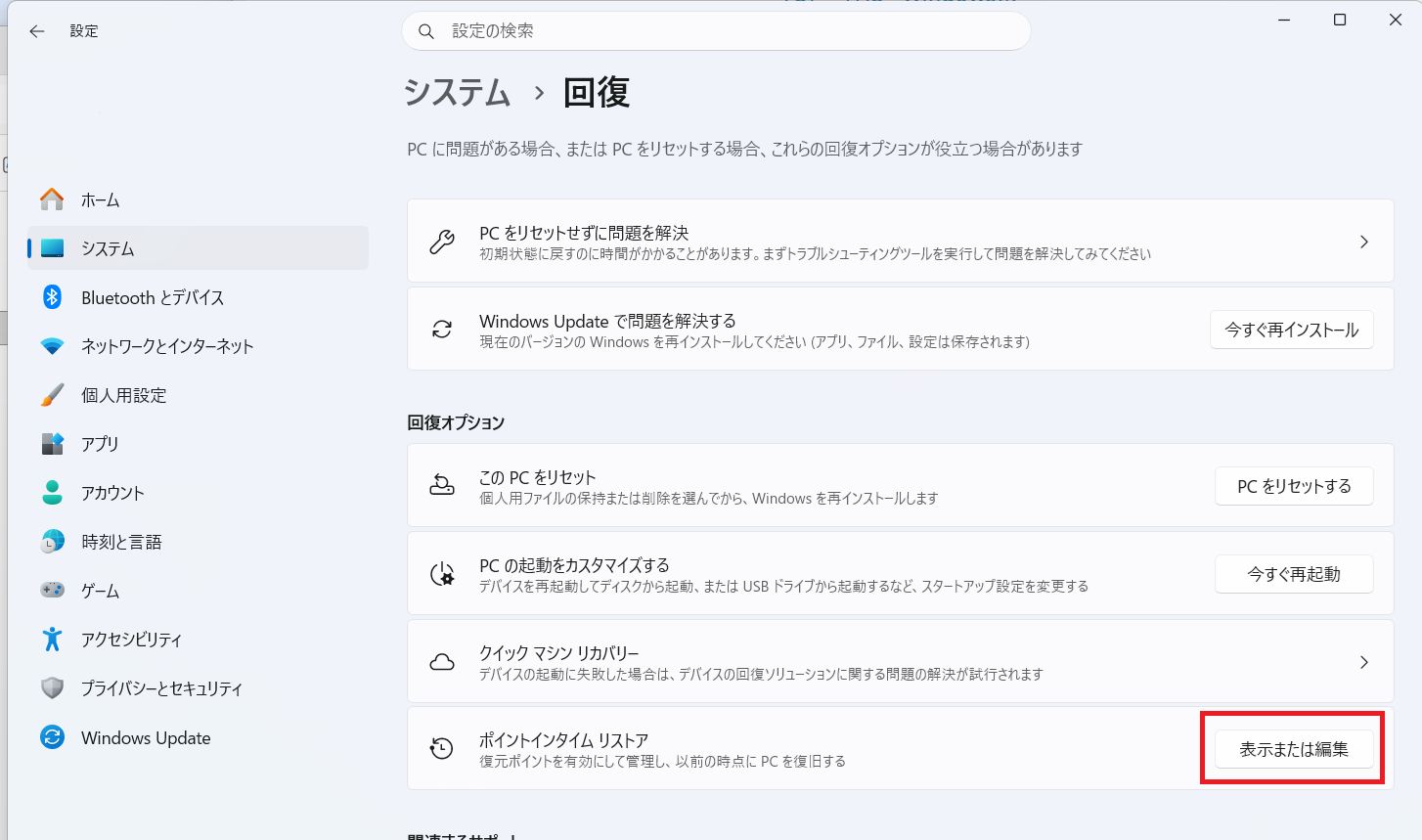
Task: Click the 回復オプション section heading
Action: pos(456,422)
